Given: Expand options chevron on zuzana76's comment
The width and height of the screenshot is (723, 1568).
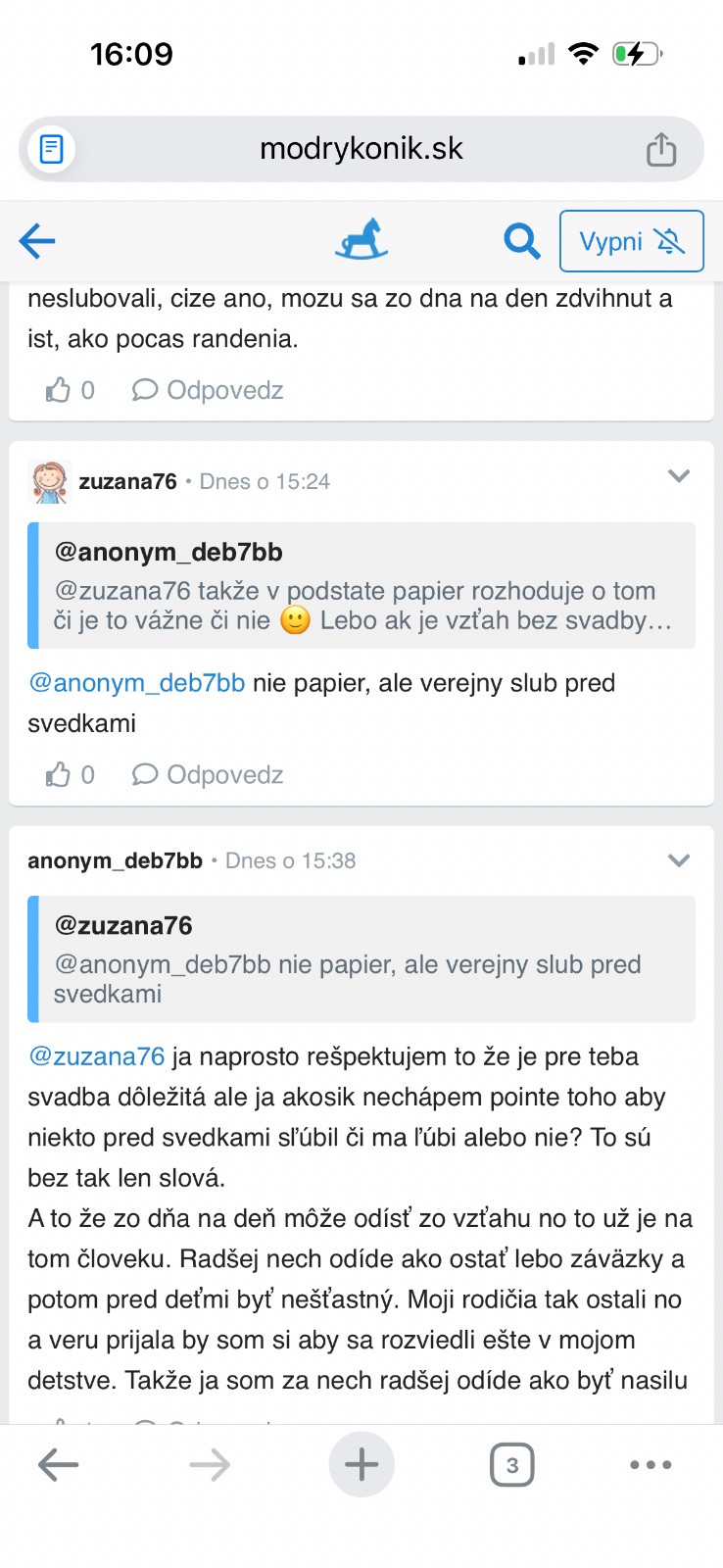Looking at the screenshot, I should coord(679,476).
